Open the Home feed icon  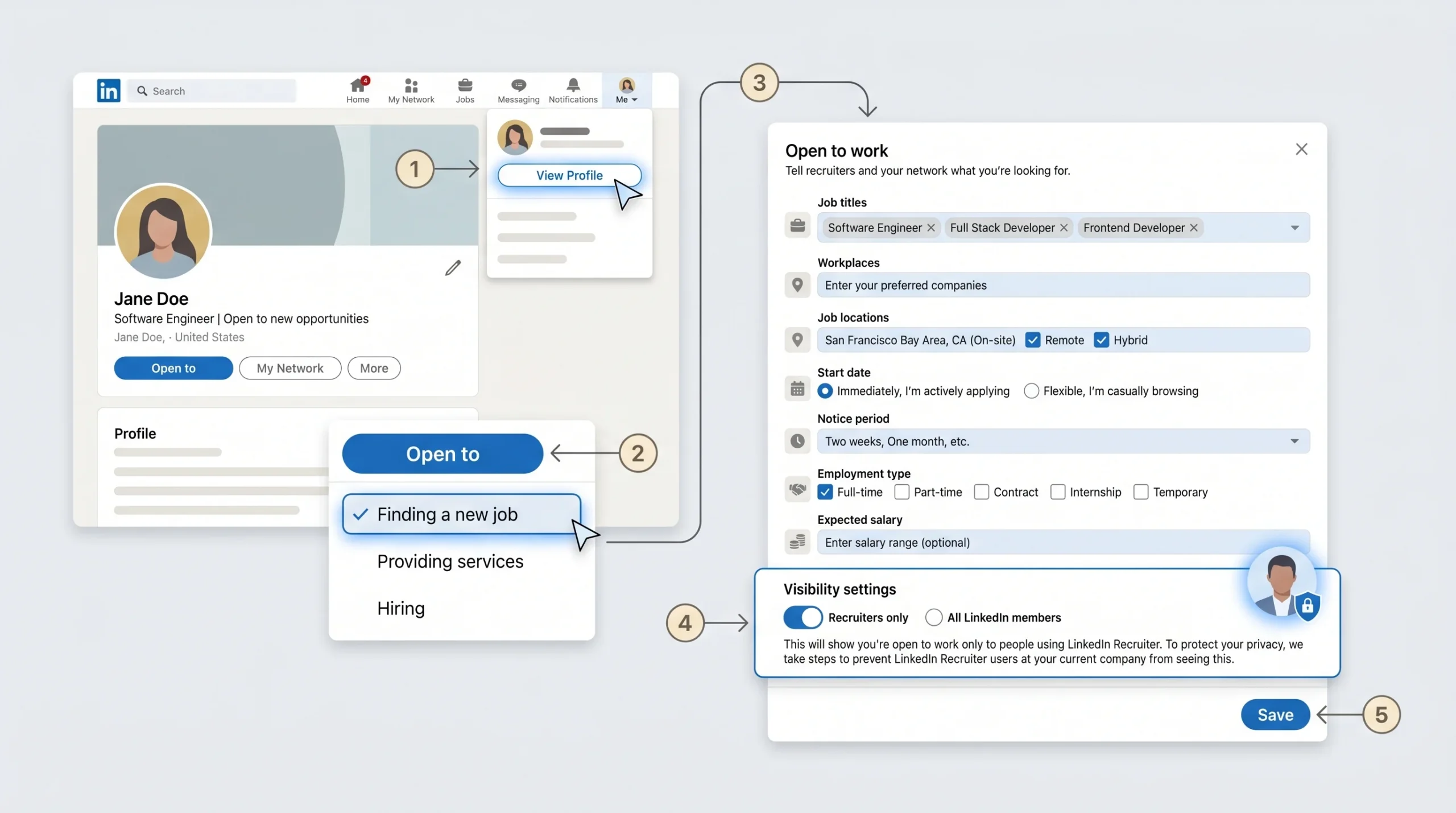coord(358,85)
